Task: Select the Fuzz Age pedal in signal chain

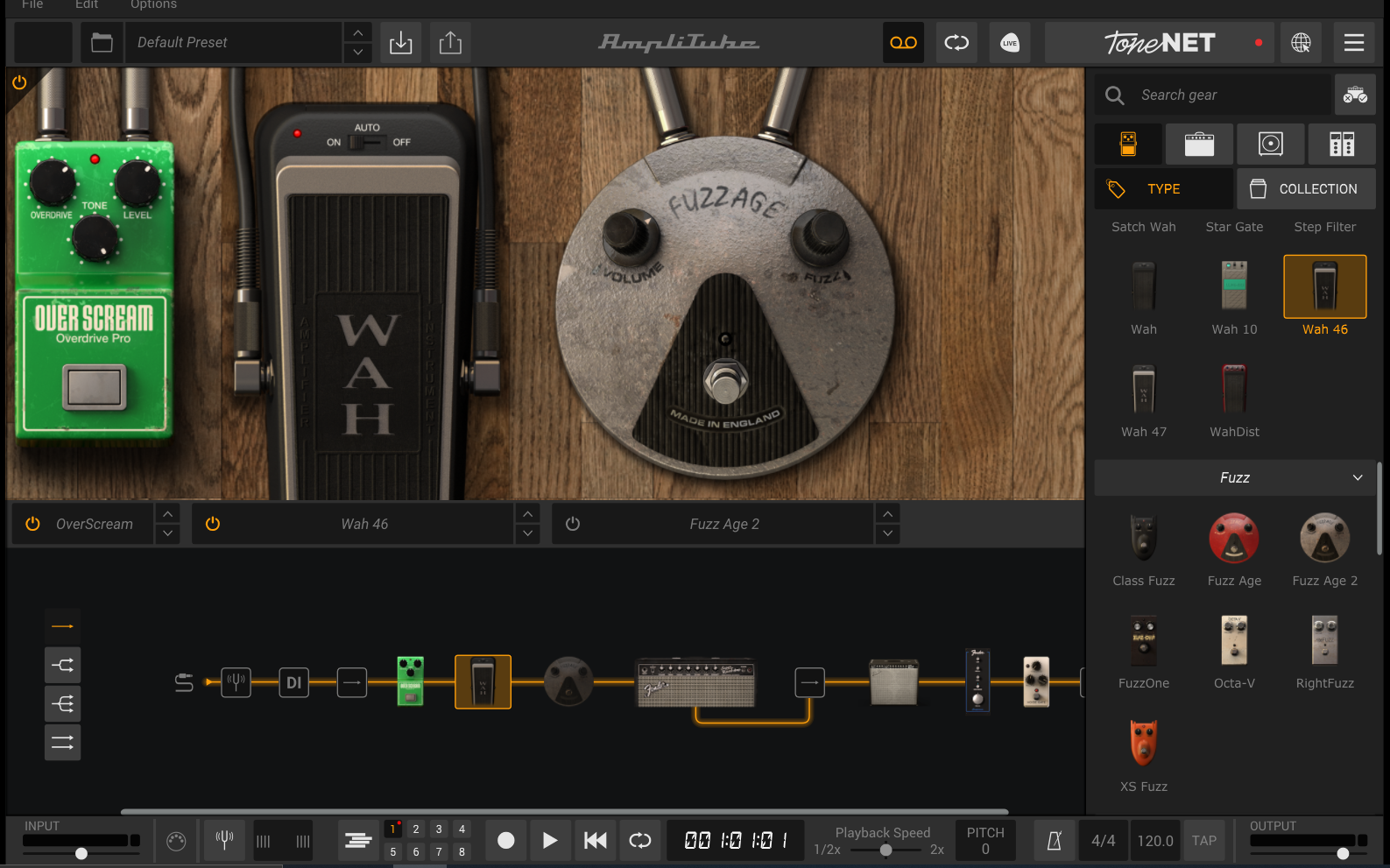Action: pyautogui.click(x=568, y=681)
